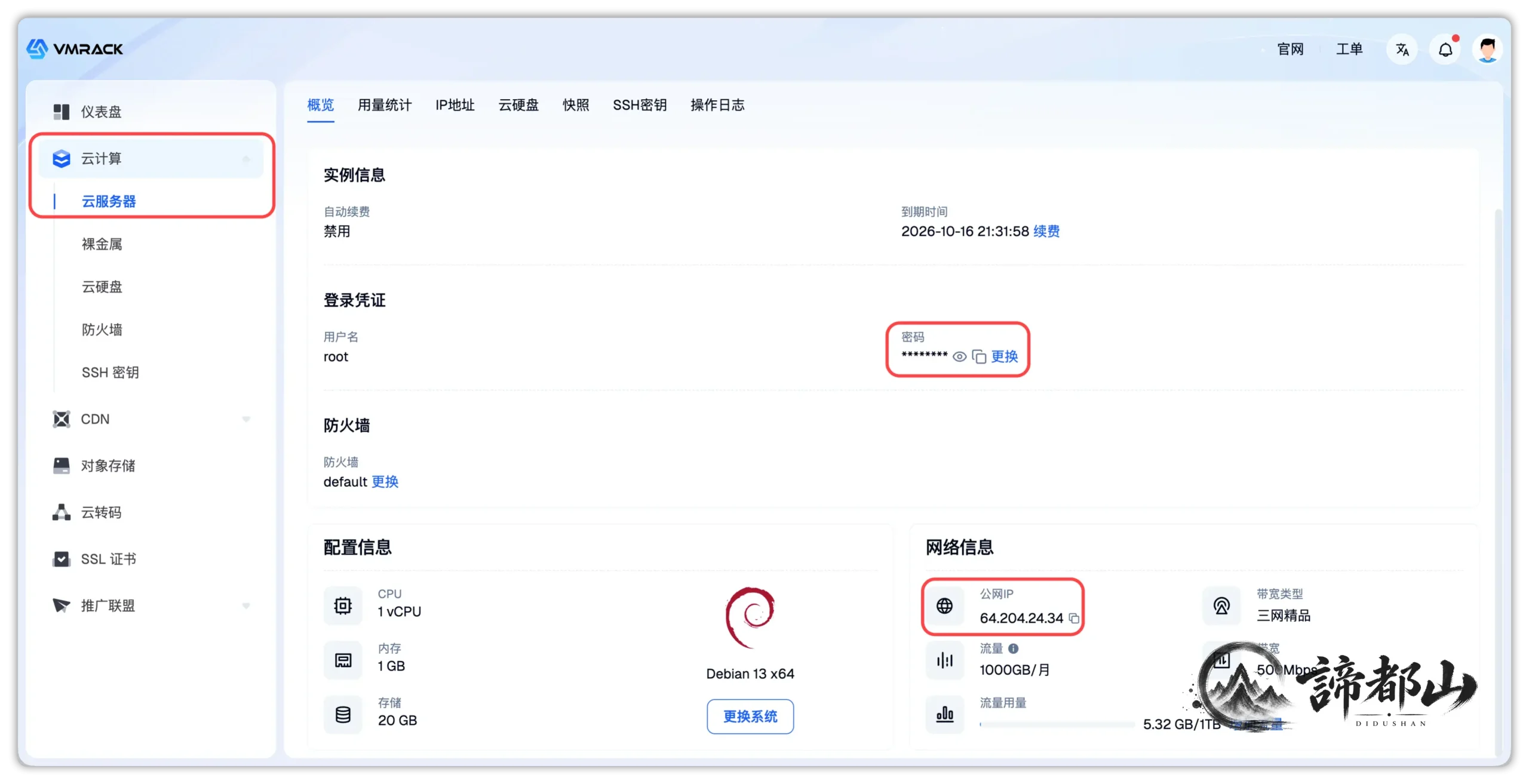
Task: Open 防火墙 in the sidebar
Action: (102, 330)
